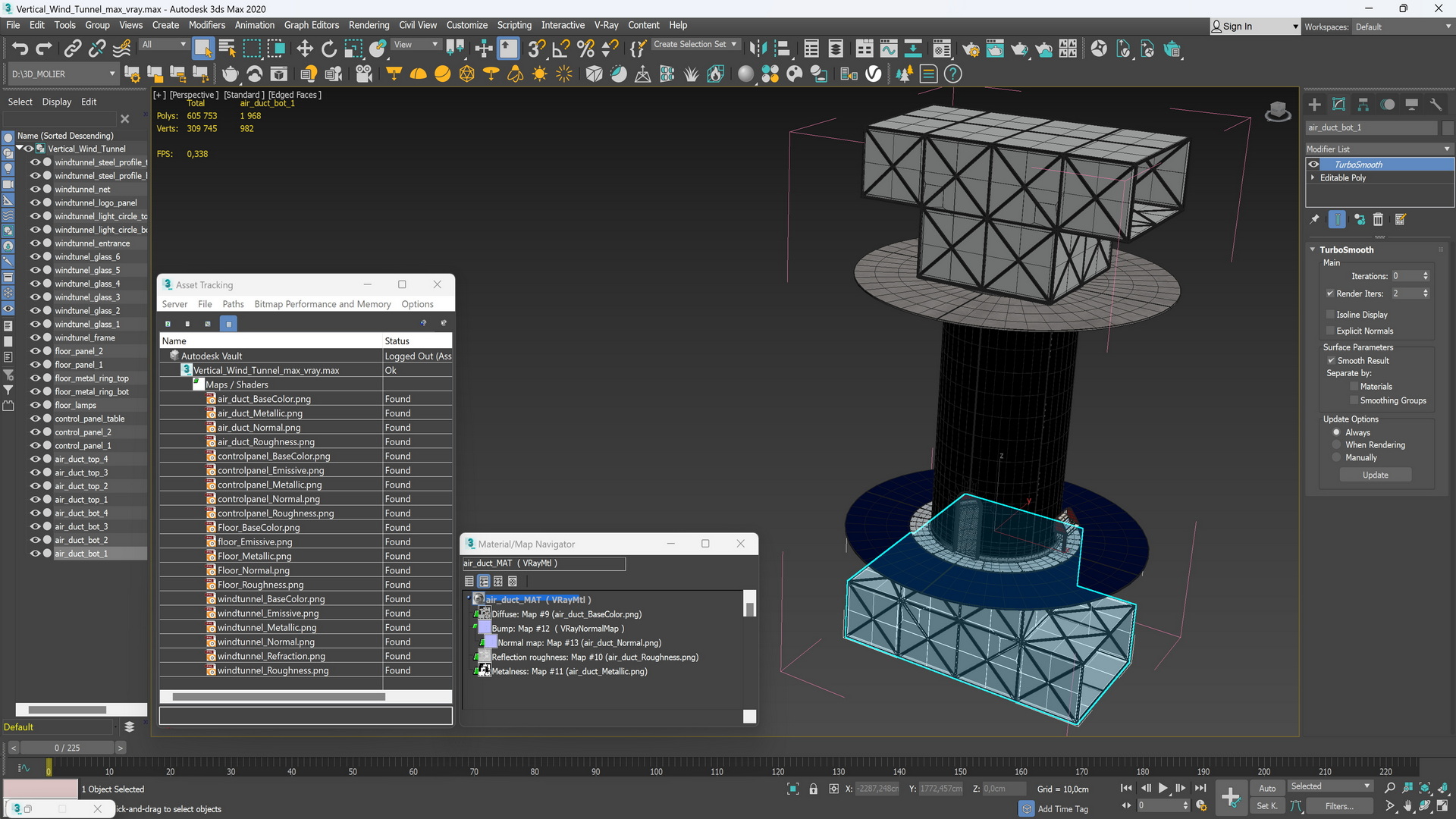1456x819 pixels.
Task: Enable the Isoline Display checkbox
Action: click(x=1330, y=314)
